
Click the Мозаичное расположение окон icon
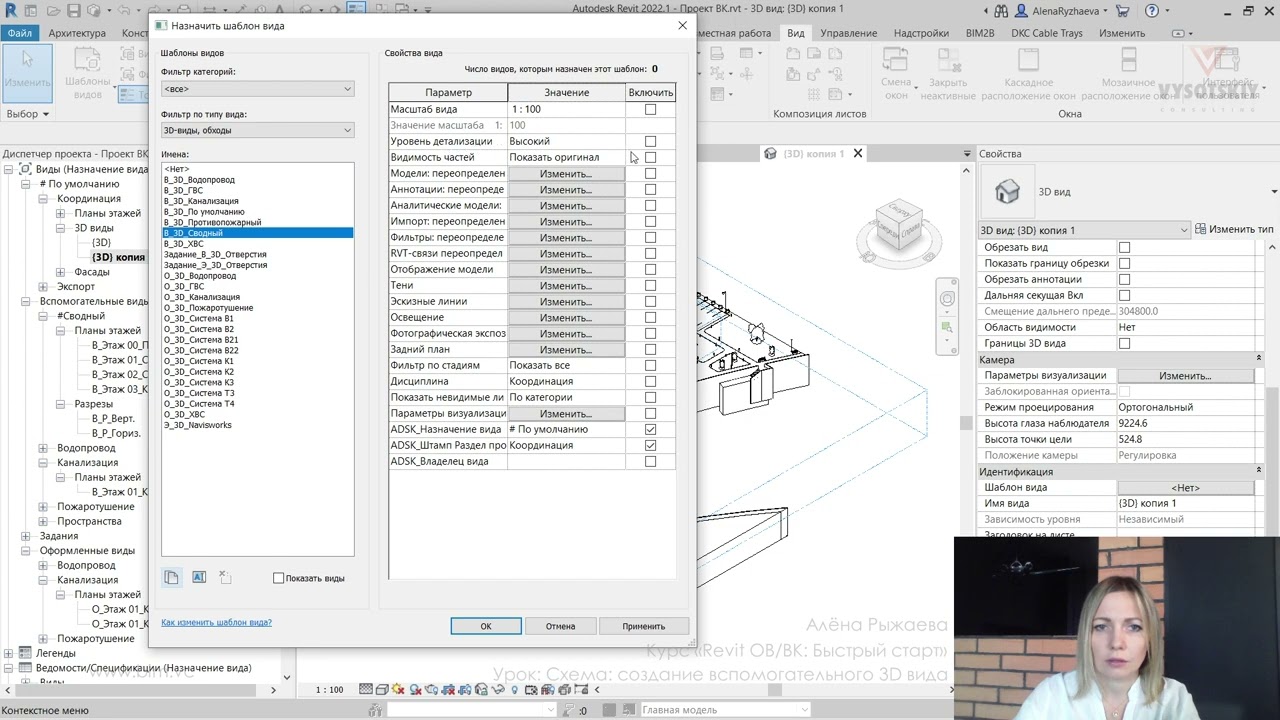tap(1128, 75)
